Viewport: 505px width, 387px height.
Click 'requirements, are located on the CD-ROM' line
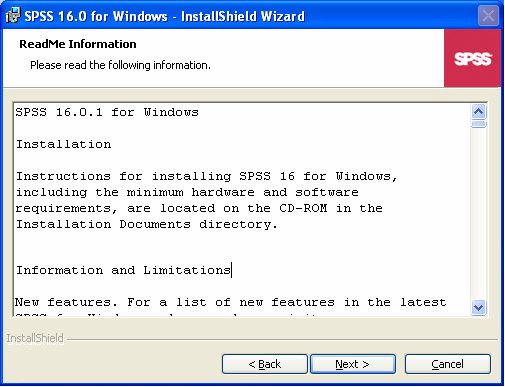point(199,208)
